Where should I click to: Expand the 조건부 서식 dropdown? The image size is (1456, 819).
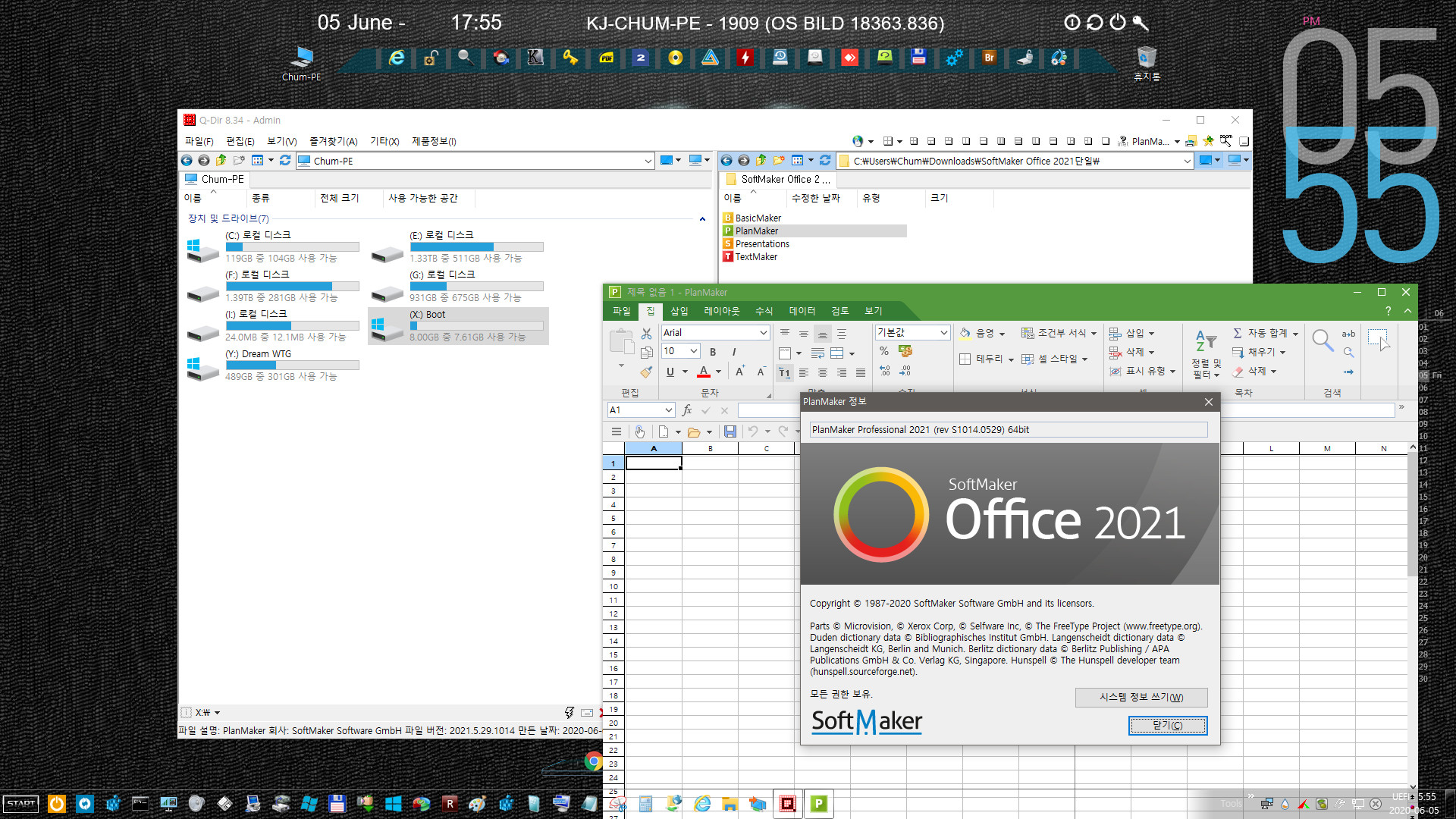[1094, 334]
